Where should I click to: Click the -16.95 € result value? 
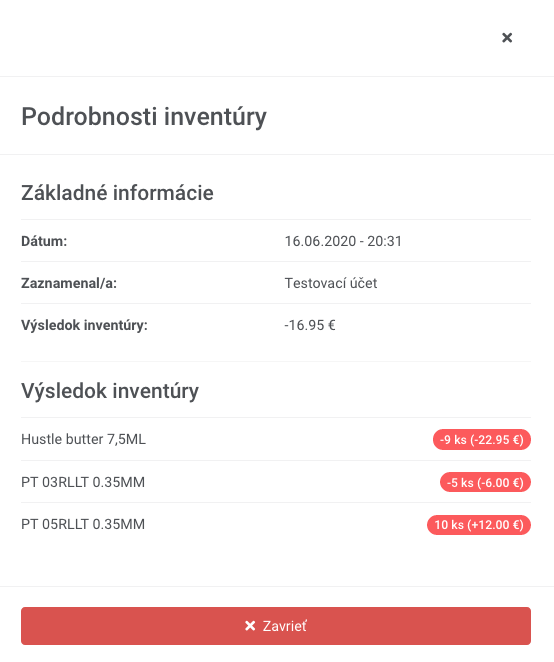(x=310, y=325)
